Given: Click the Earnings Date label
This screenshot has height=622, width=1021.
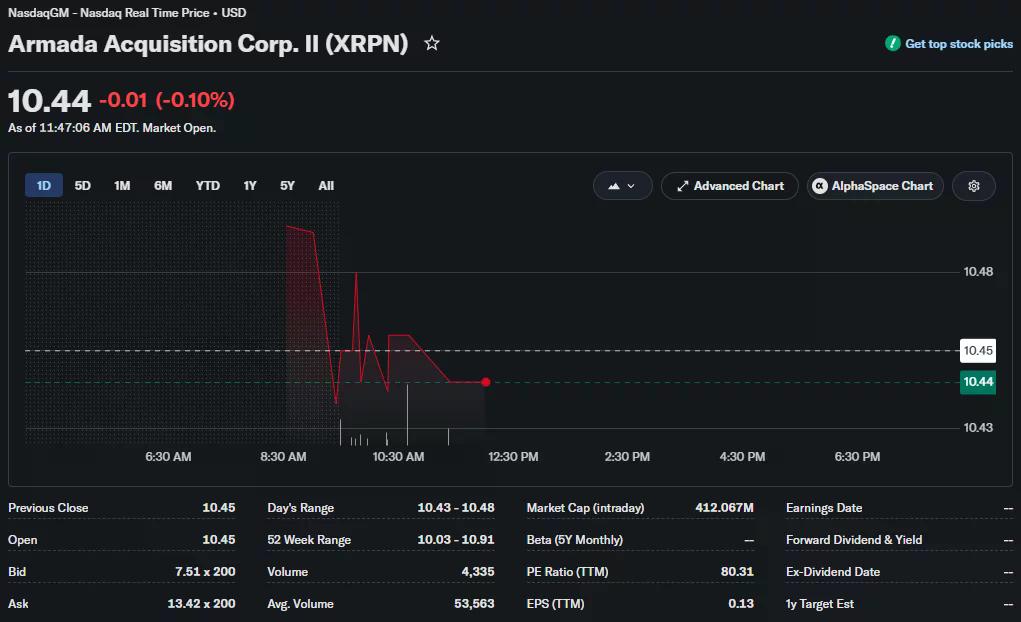Looking at the screenshot, I should point(824,508).
